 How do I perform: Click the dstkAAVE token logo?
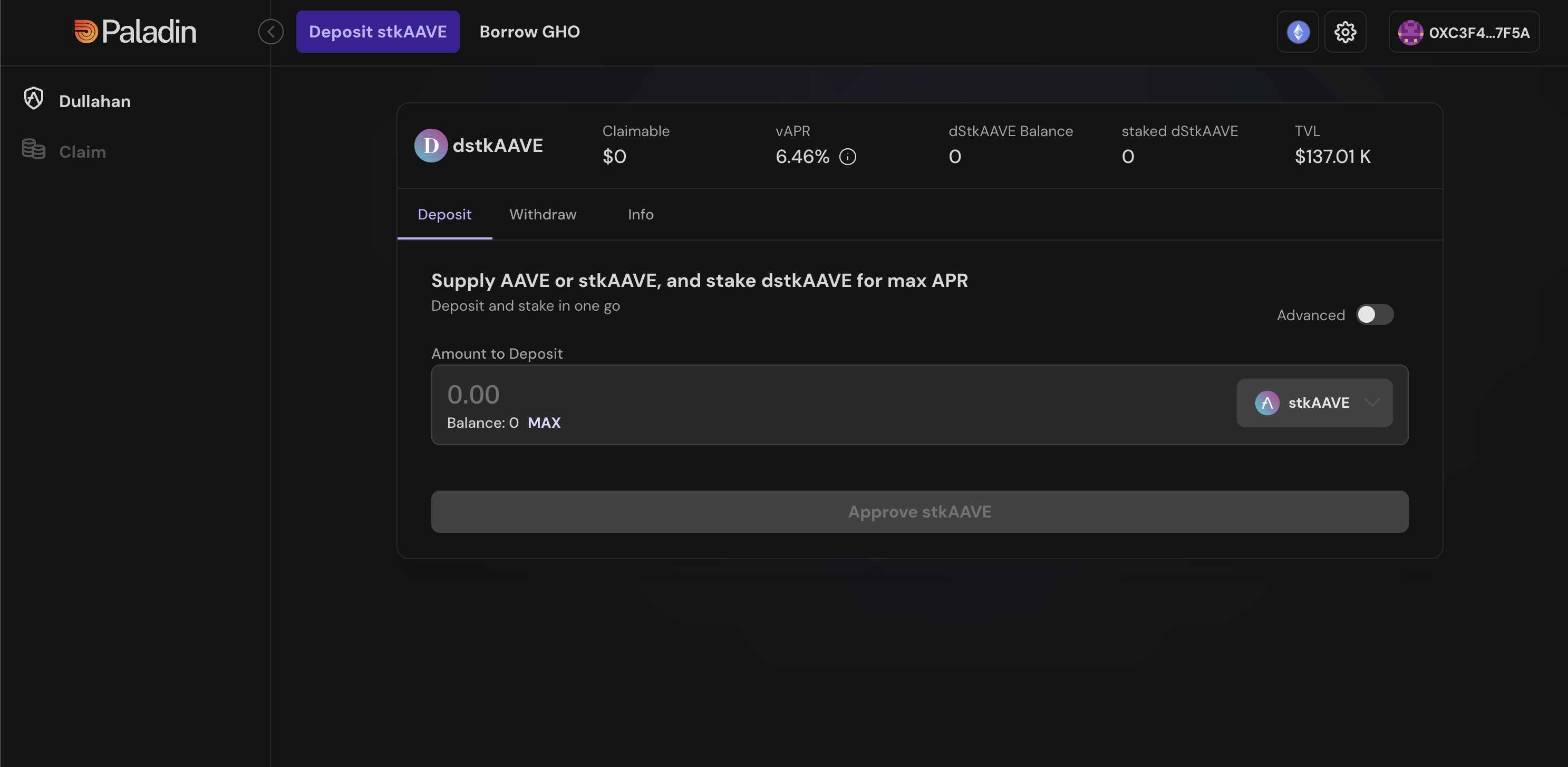click(430, 146)
